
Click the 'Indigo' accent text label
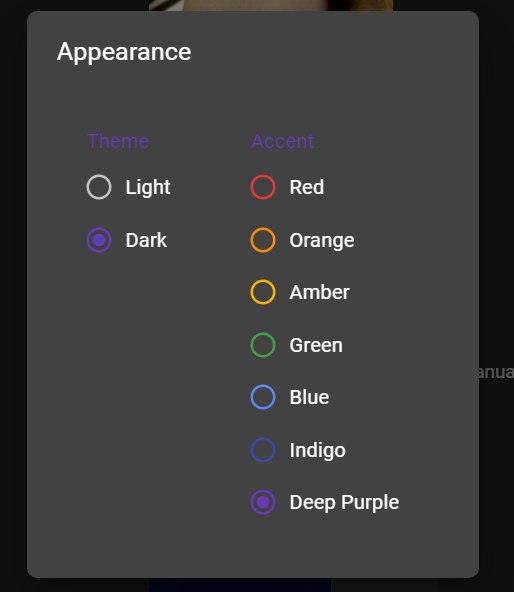[x=318, y=451]
